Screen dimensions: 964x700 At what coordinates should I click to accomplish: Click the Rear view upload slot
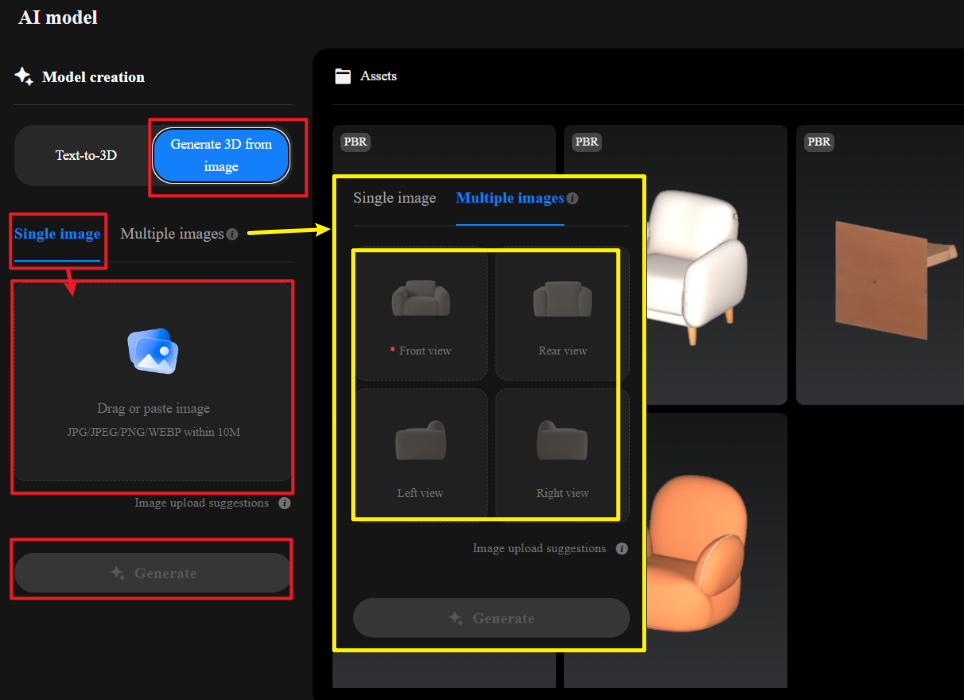click(x=562, y=315)
